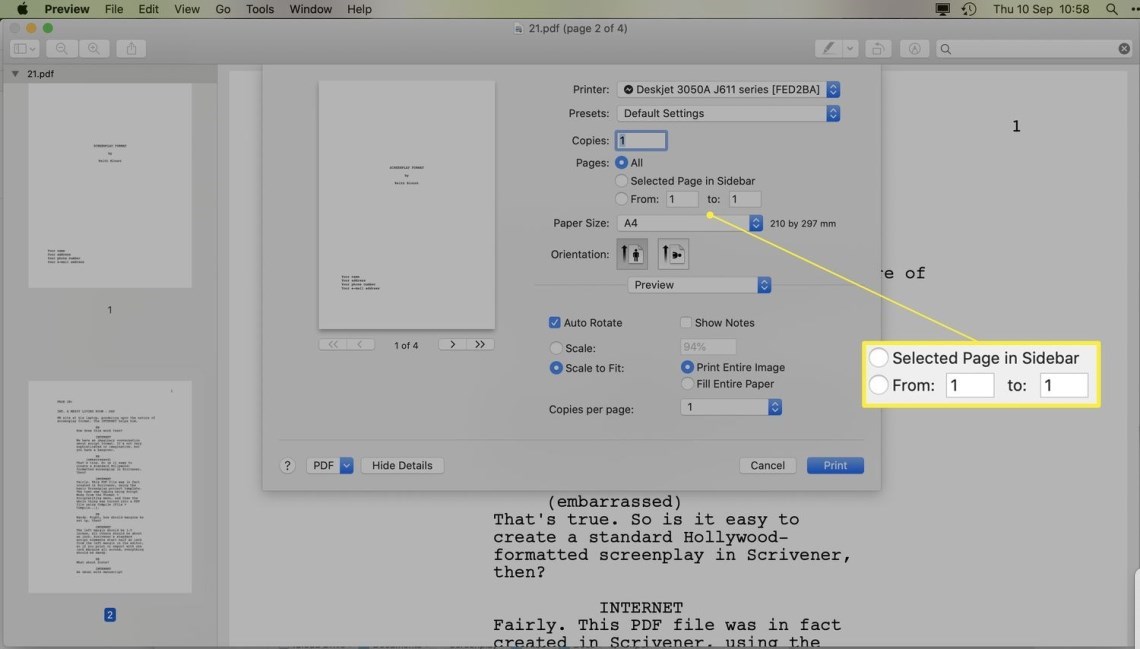Image resolution: width=1140 pixels, height=649 pixels.
Task: Open the PDF dropdown in the print dialog
Action: [x=330, y=465]
